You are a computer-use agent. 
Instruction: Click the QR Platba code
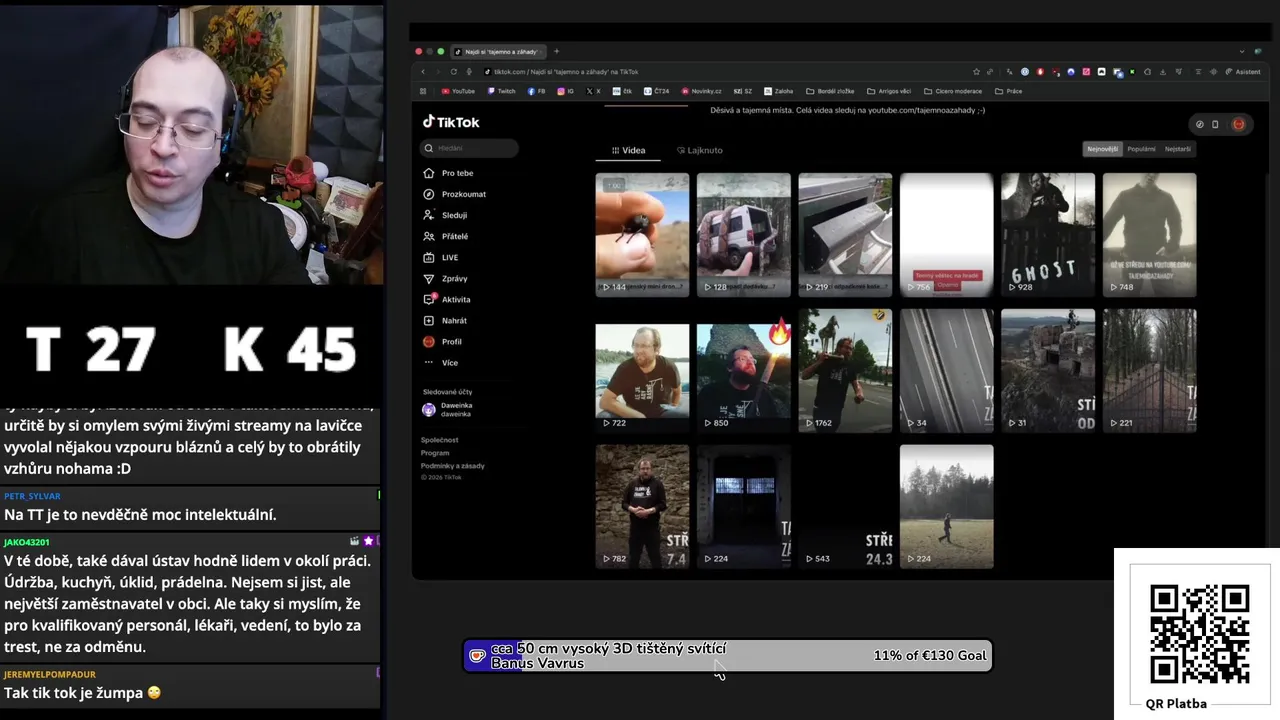pos(1199,634)
